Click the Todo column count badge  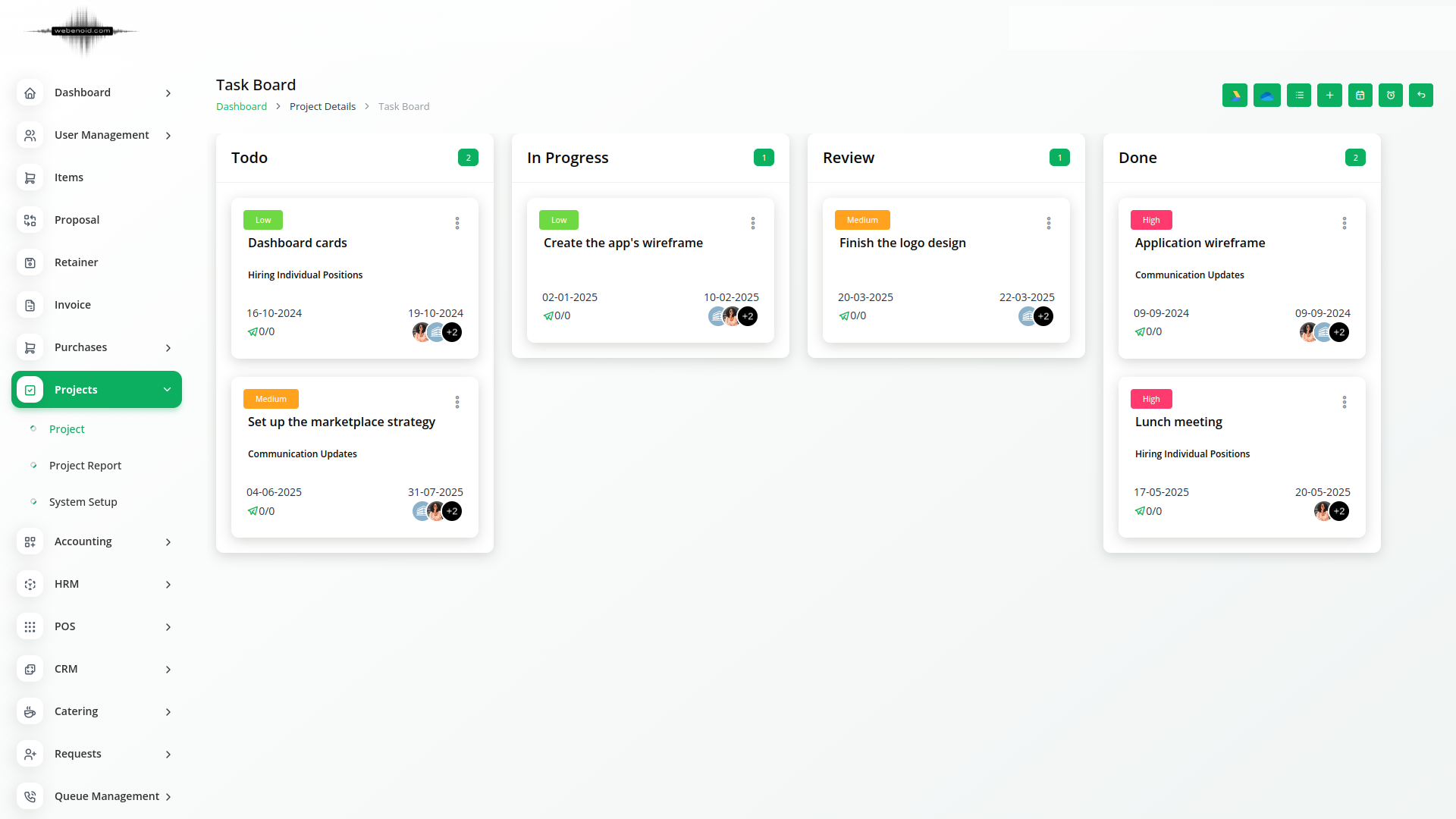468,158
